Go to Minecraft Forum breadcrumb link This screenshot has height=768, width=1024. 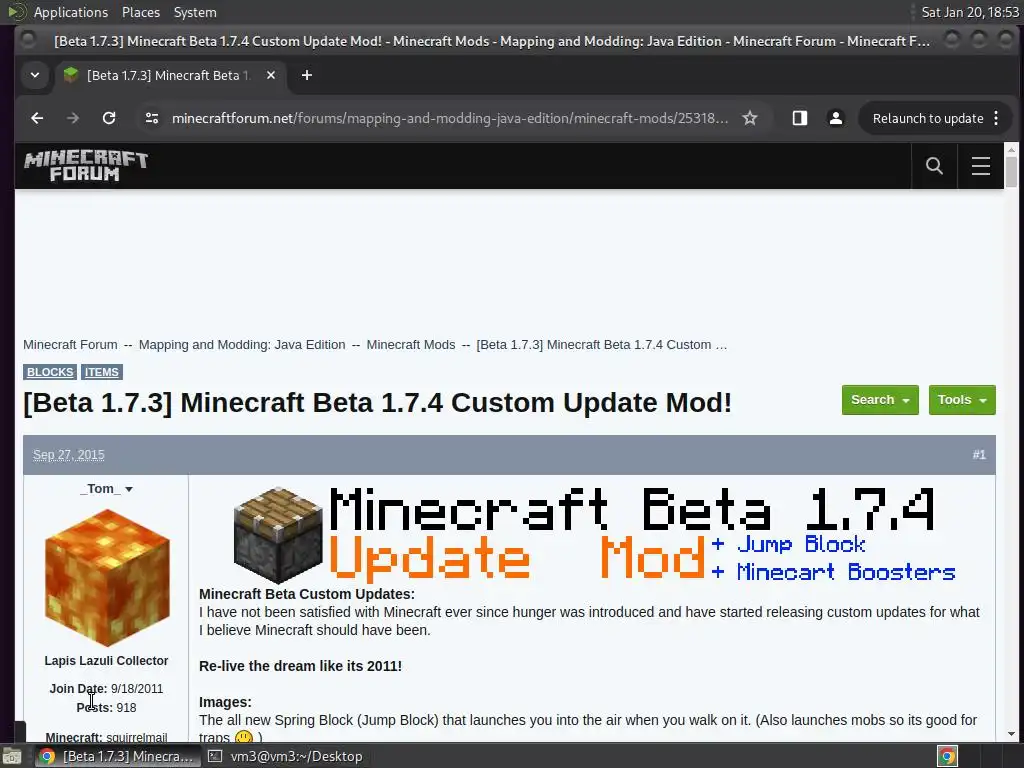click(71, 345)
